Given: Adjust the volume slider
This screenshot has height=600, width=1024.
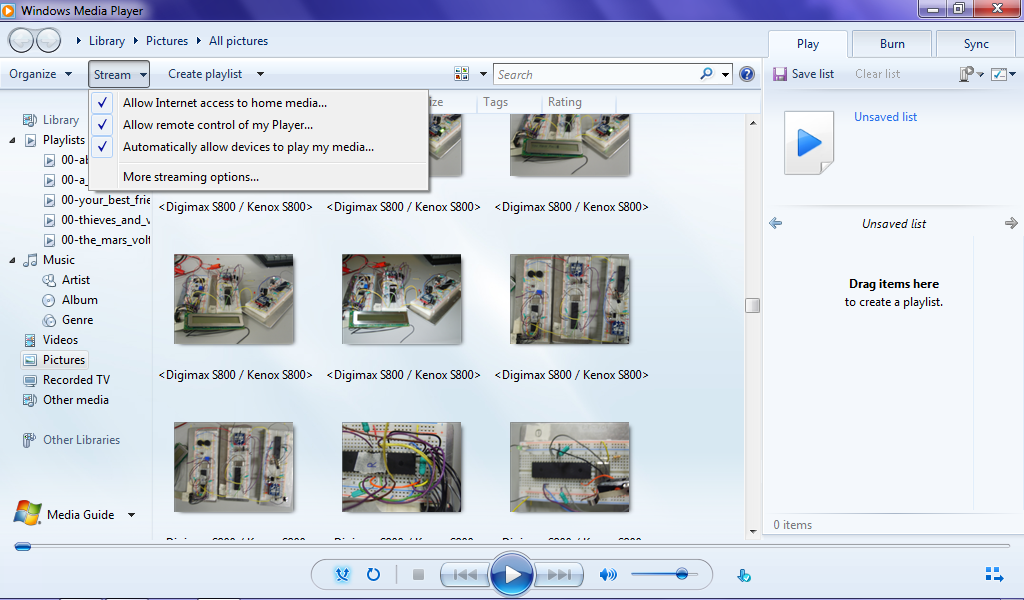Looking at the screenshot, I should click(681, 574).
